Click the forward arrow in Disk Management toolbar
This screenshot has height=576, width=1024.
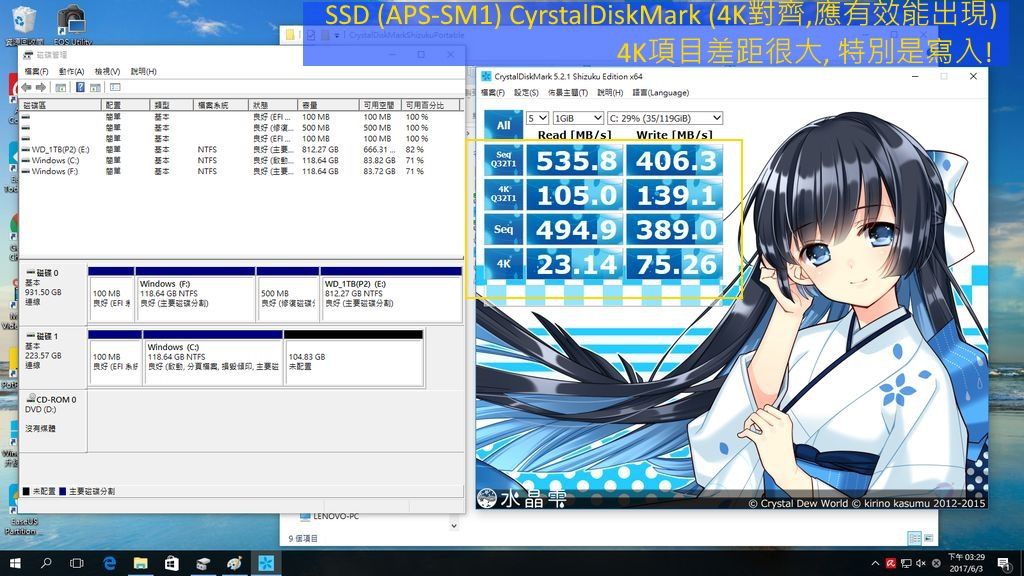[40, 87]
